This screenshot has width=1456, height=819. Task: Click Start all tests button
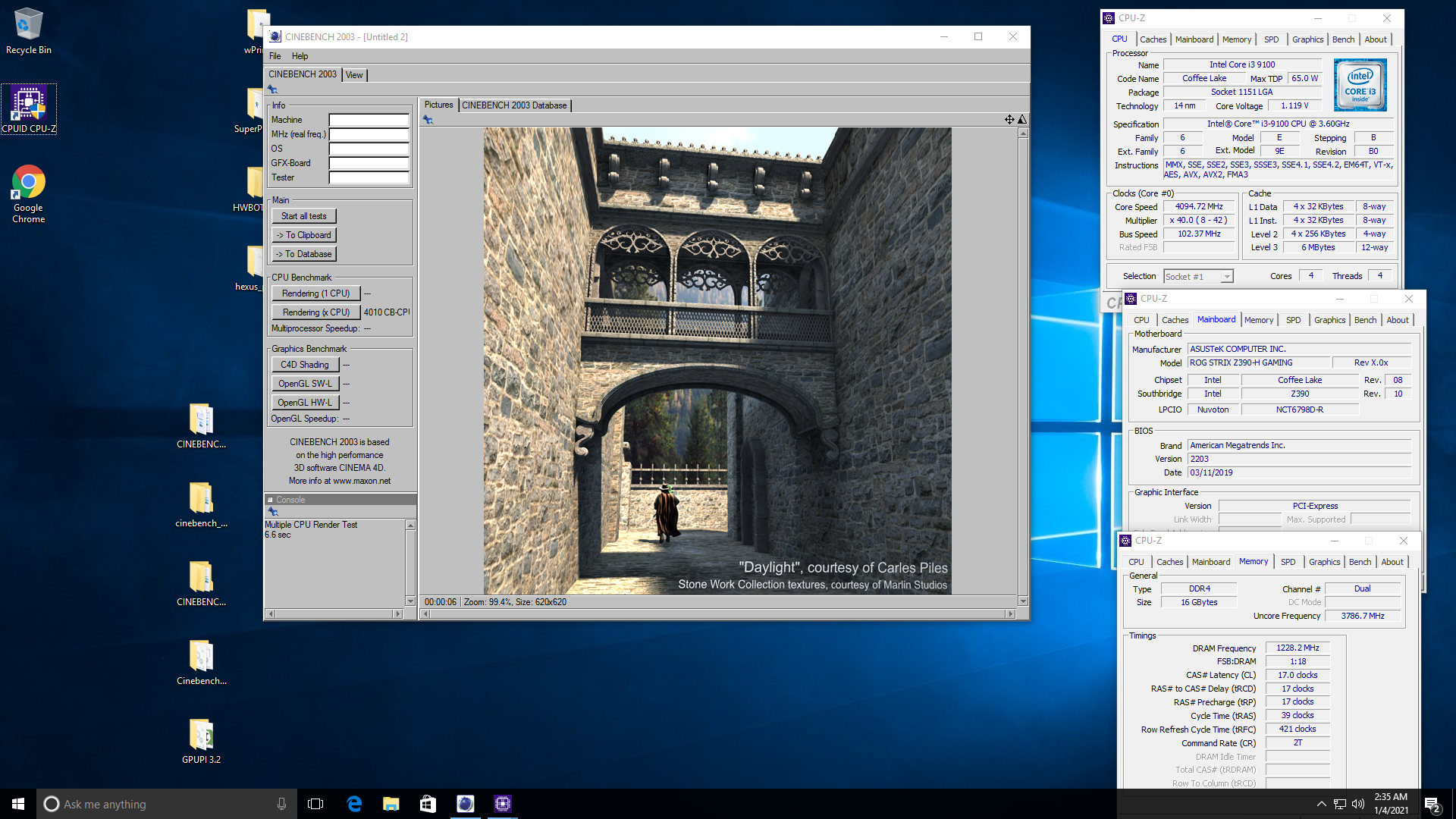pyautogui.click(x=304, y=216)
